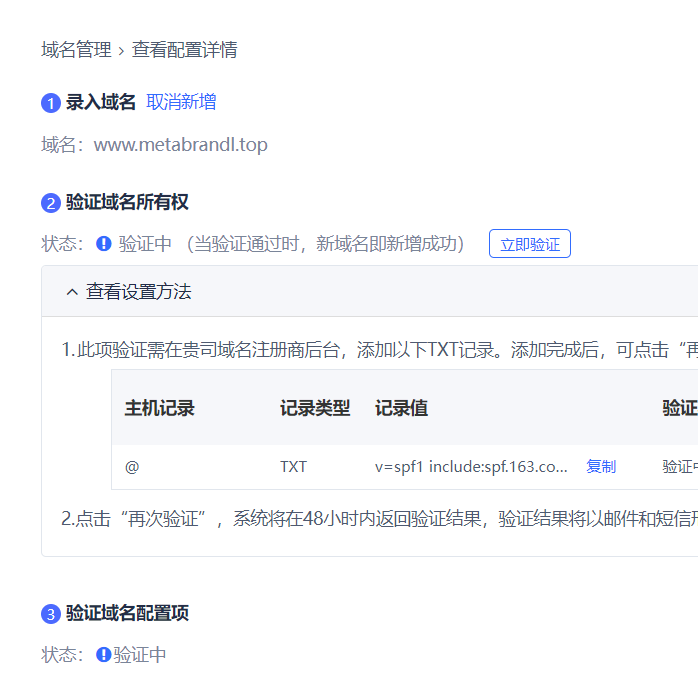Click the exclamation status icon under 验证域名配置项
This screenshot has width=698, height=696.
(104, 655)
